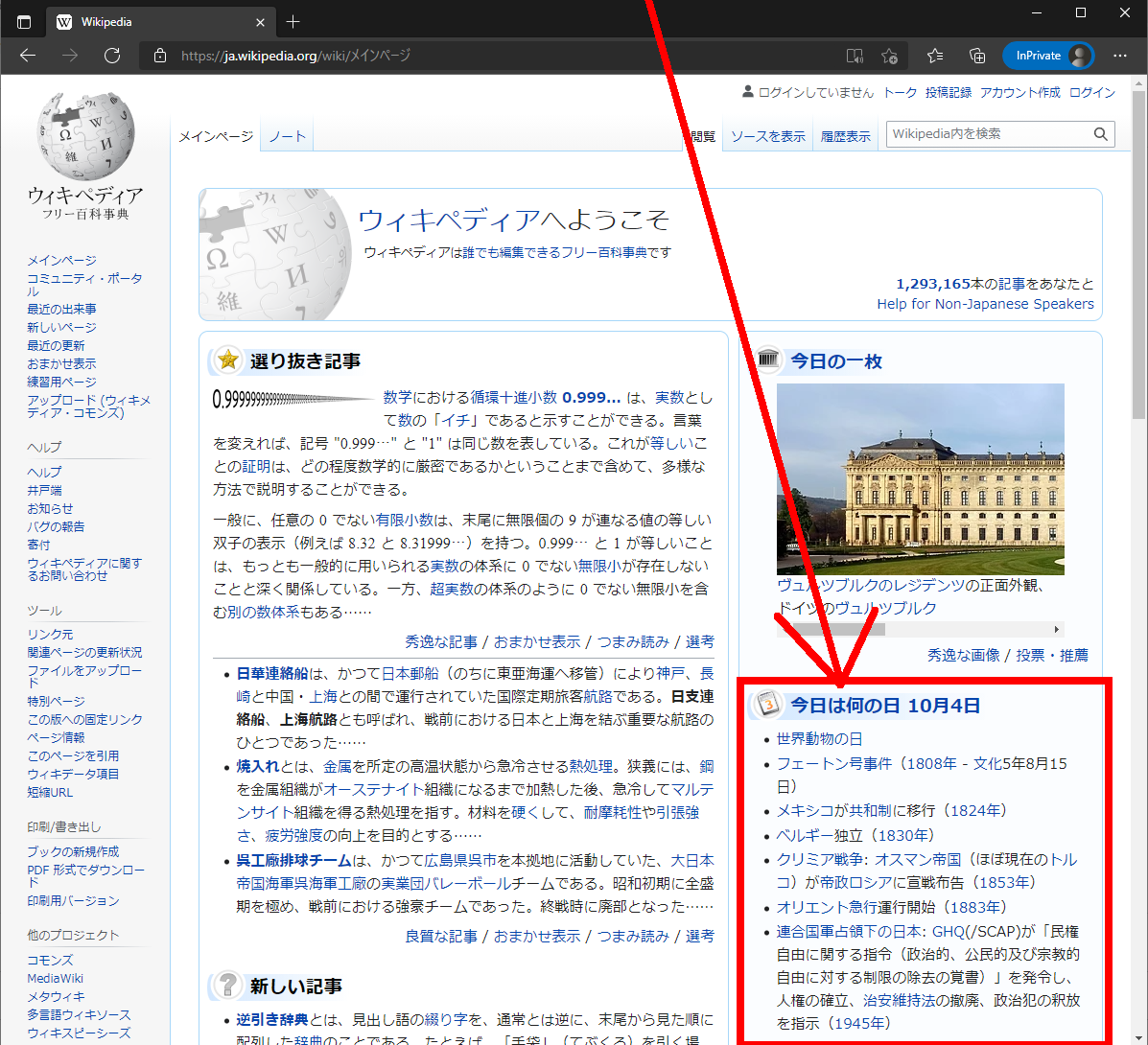Open the tab actions menu icon

point(23,22)
